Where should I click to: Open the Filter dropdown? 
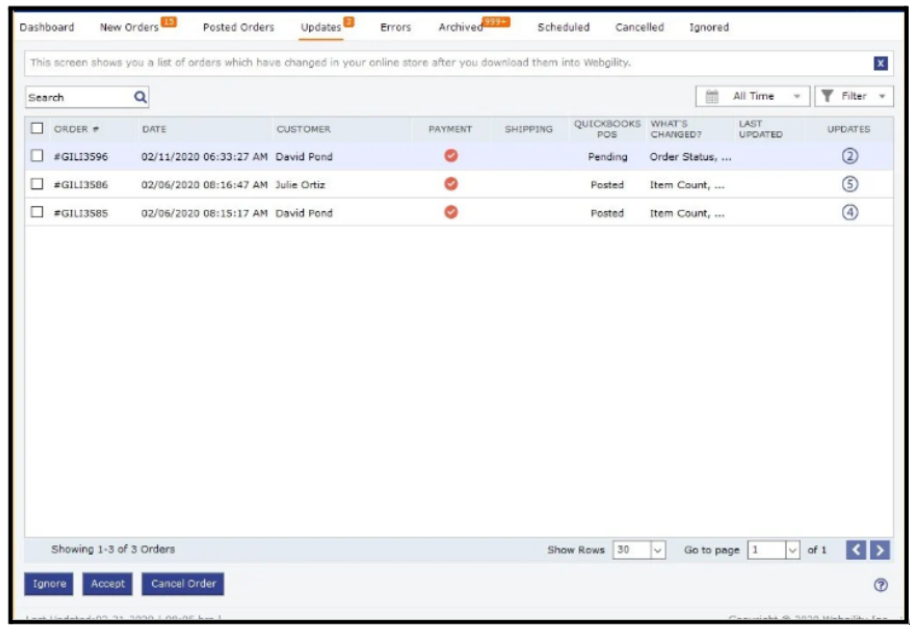click(x=854, y=96)
